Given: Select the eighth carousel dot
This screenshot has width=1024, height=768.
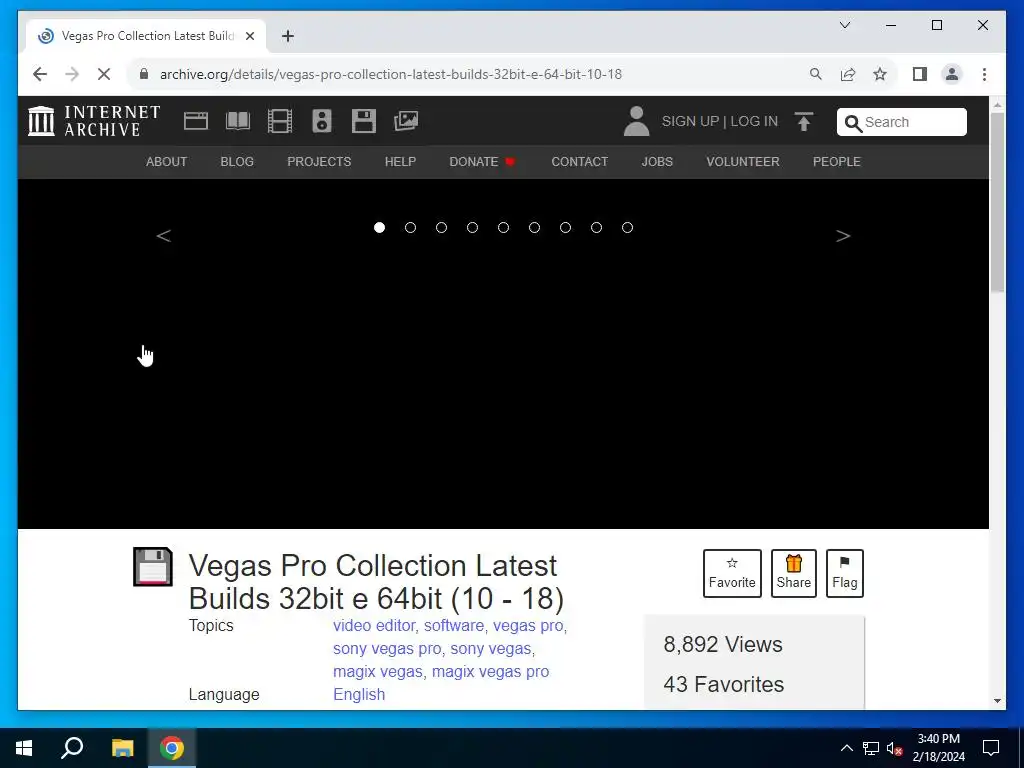Looking at the screenshot, I should pyautogui.click(x=596, y=227).
